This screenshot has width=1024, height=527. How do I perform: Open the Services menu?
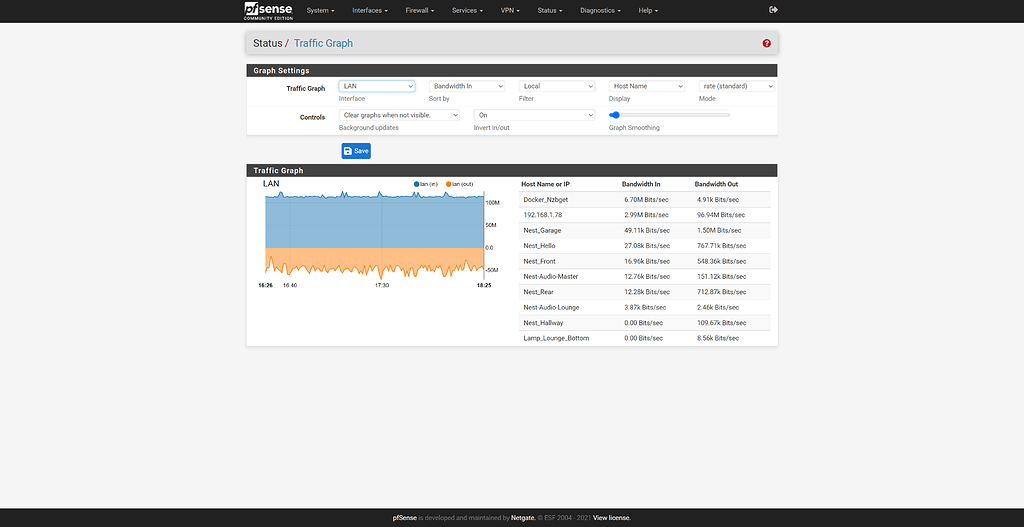(468, 10)
